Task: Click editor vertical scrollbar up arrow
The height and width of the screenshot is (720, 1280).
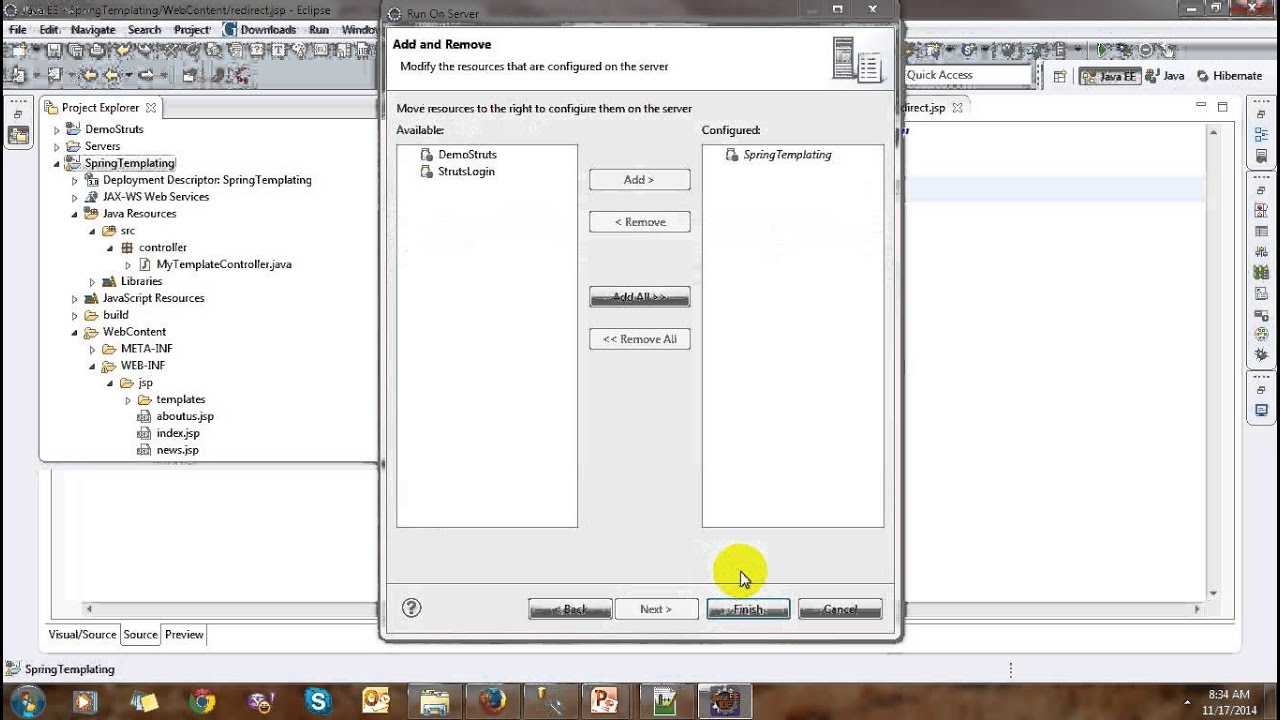Action: tap(1215, 131)
